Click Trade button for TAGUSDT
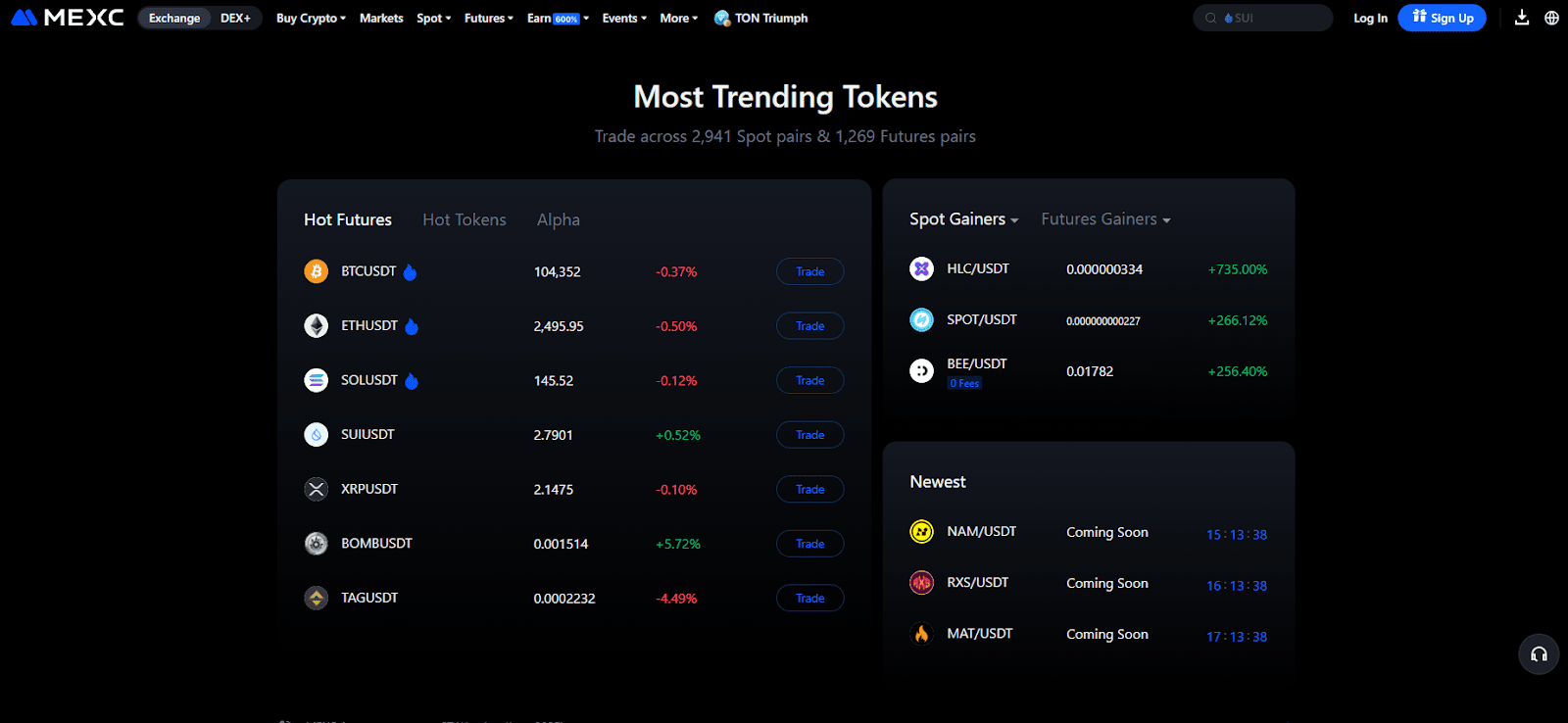Image resolution: width=1568 pixels, height=723 pixels. [x=809, y=598]
